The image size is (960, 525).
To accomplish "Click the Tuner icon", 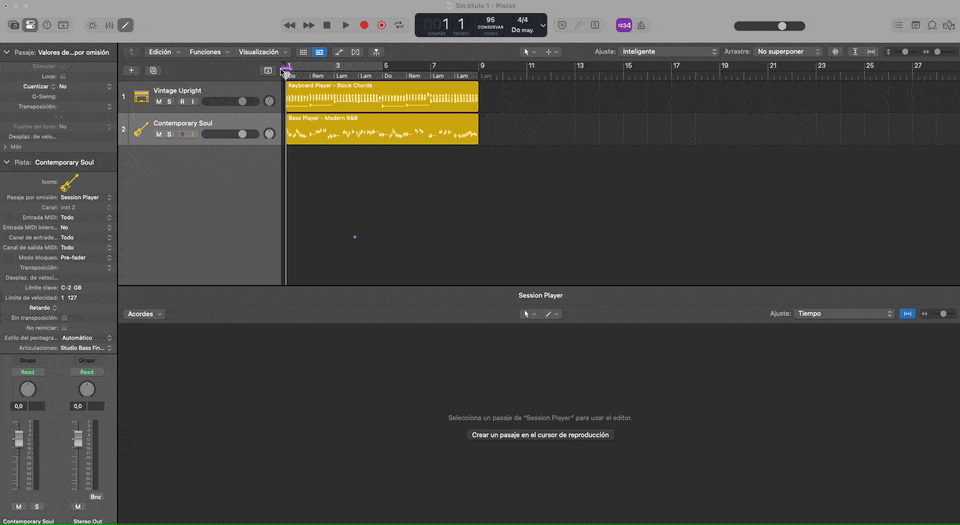I will 578,25.
